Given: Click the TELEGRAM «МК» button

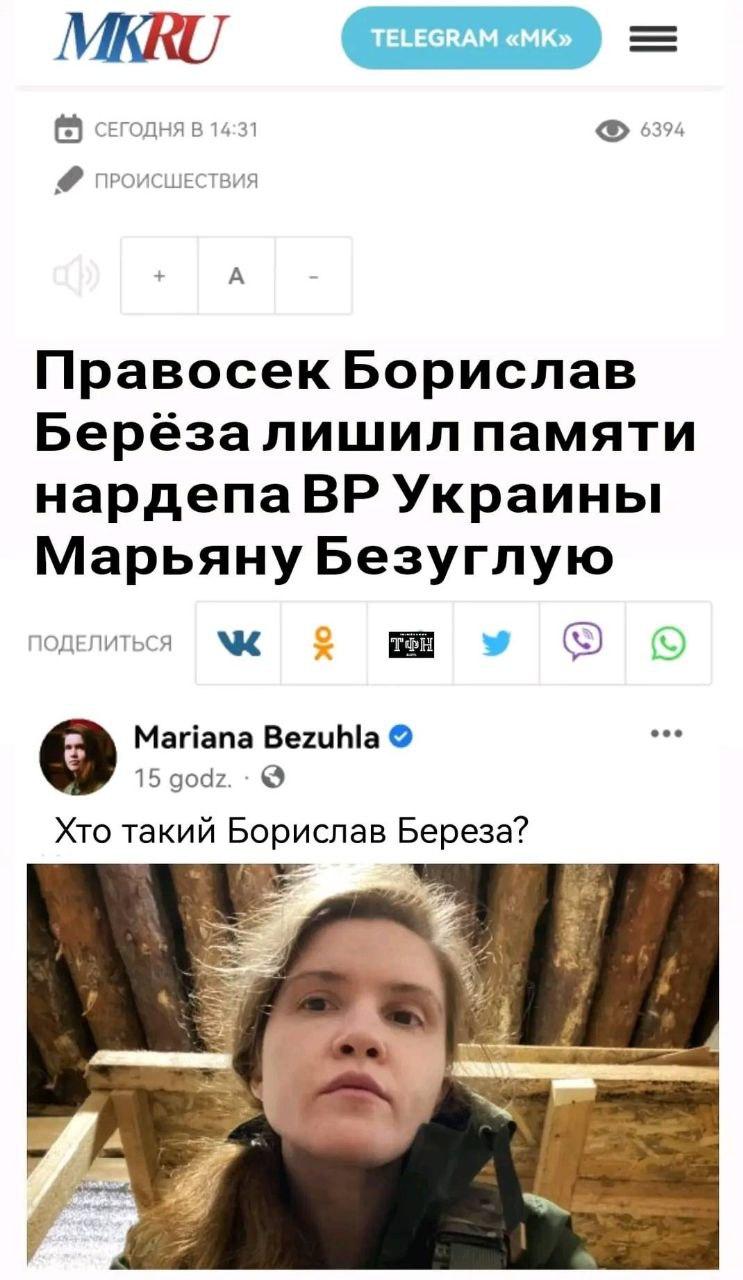Looking at the screenshot, I should 471,38.
